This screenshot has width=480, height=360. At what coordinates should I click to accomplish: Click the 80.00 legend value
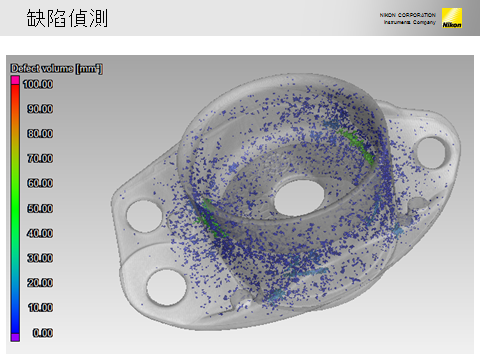[40, 133]
